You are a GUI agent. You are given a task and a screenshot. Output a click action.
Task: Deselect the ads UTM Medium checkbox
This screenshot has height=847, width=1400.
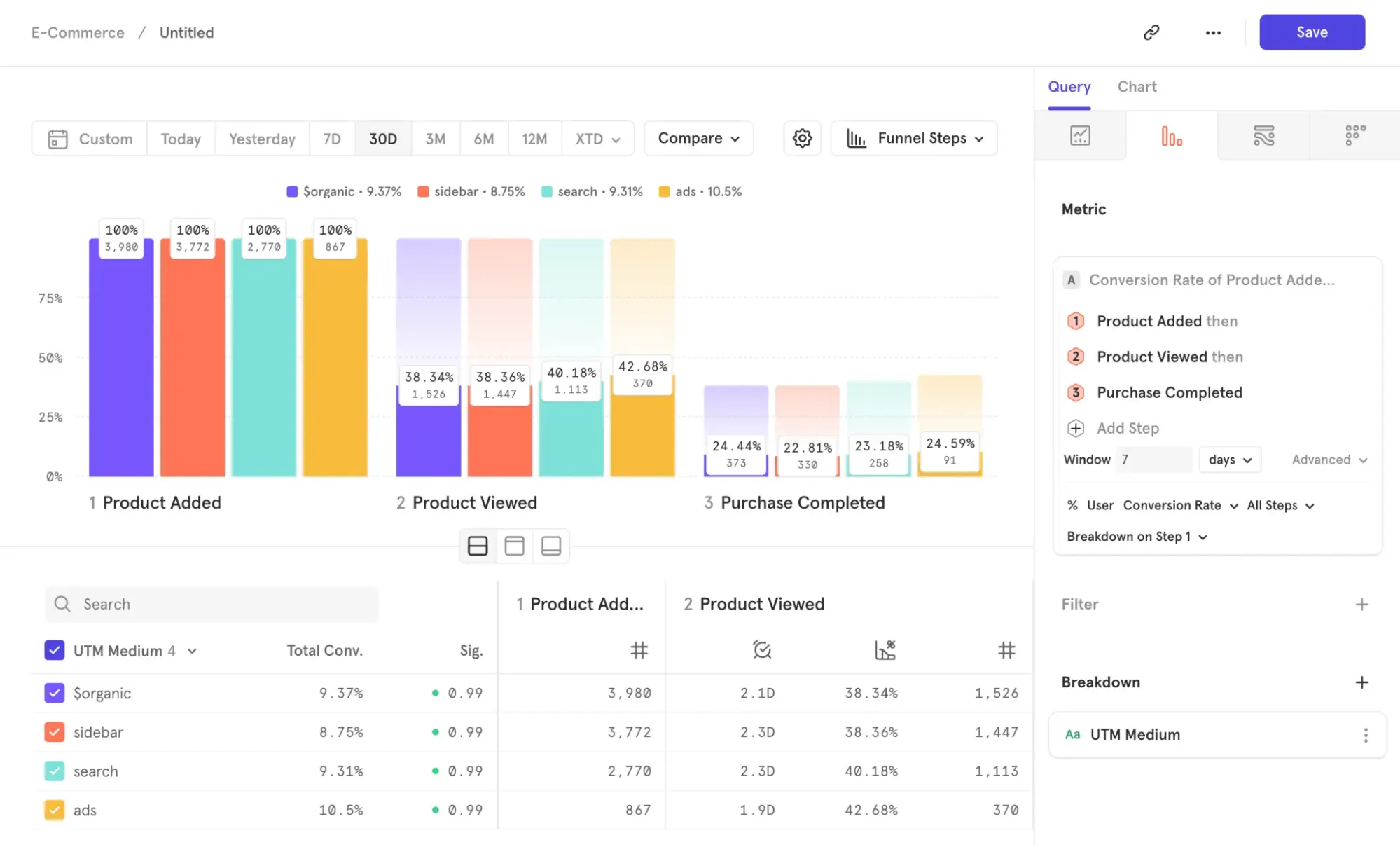pyautogui.click(x=54, y=810)
